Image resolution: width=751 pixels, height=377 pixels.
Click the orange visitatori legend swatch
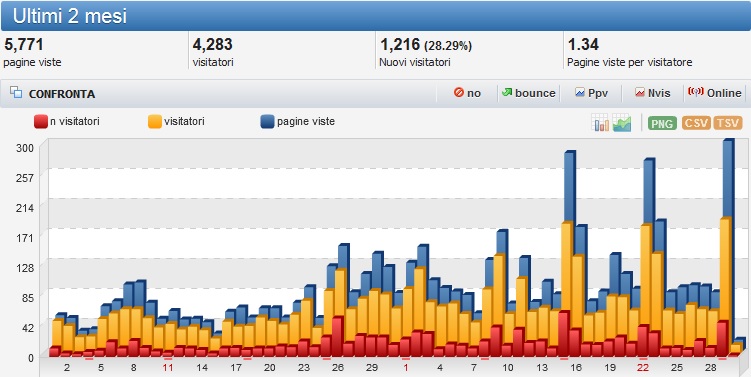click(x=155, y=122)
